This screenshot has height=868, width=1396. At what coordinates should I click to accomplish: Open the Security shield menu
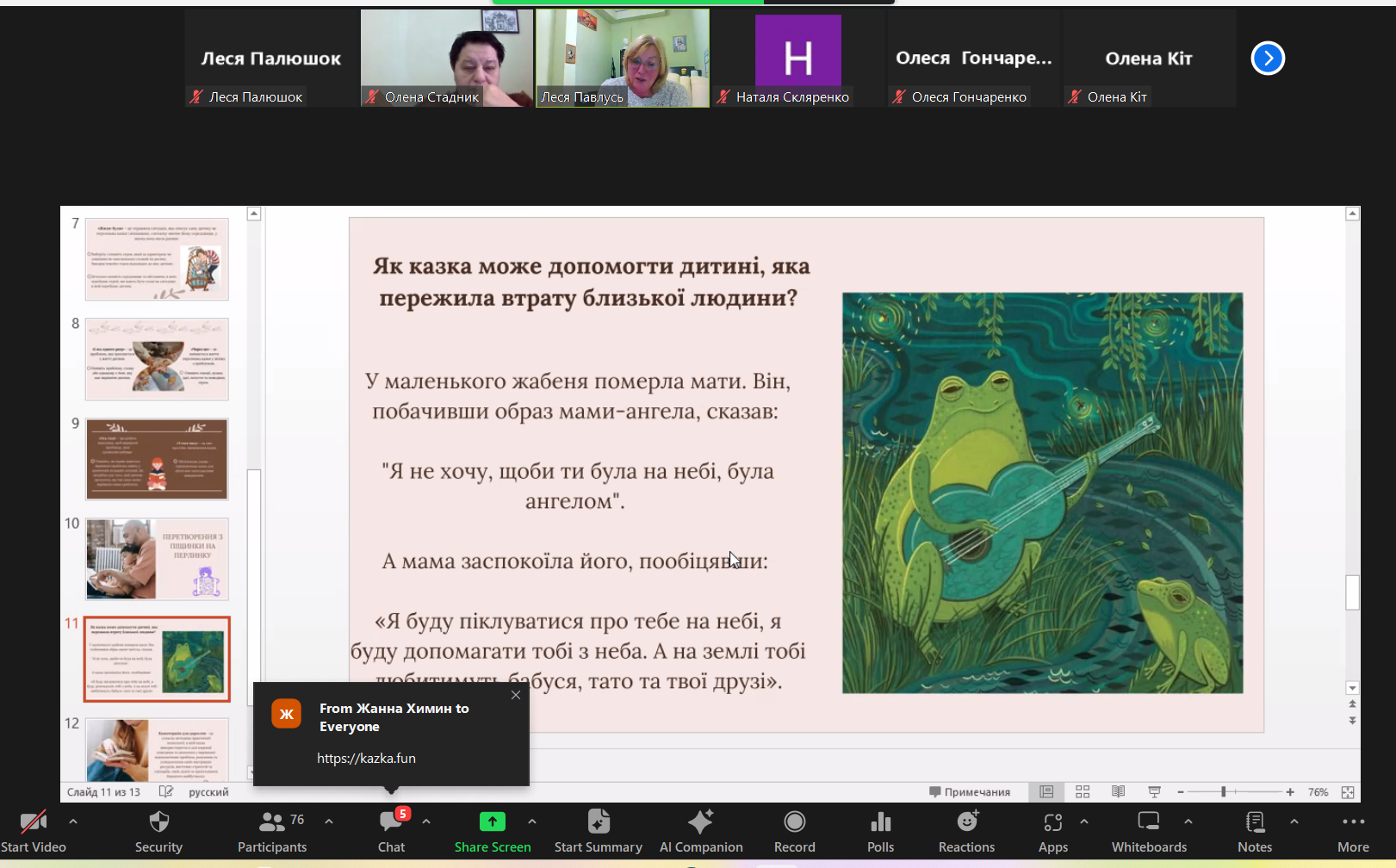158,831
